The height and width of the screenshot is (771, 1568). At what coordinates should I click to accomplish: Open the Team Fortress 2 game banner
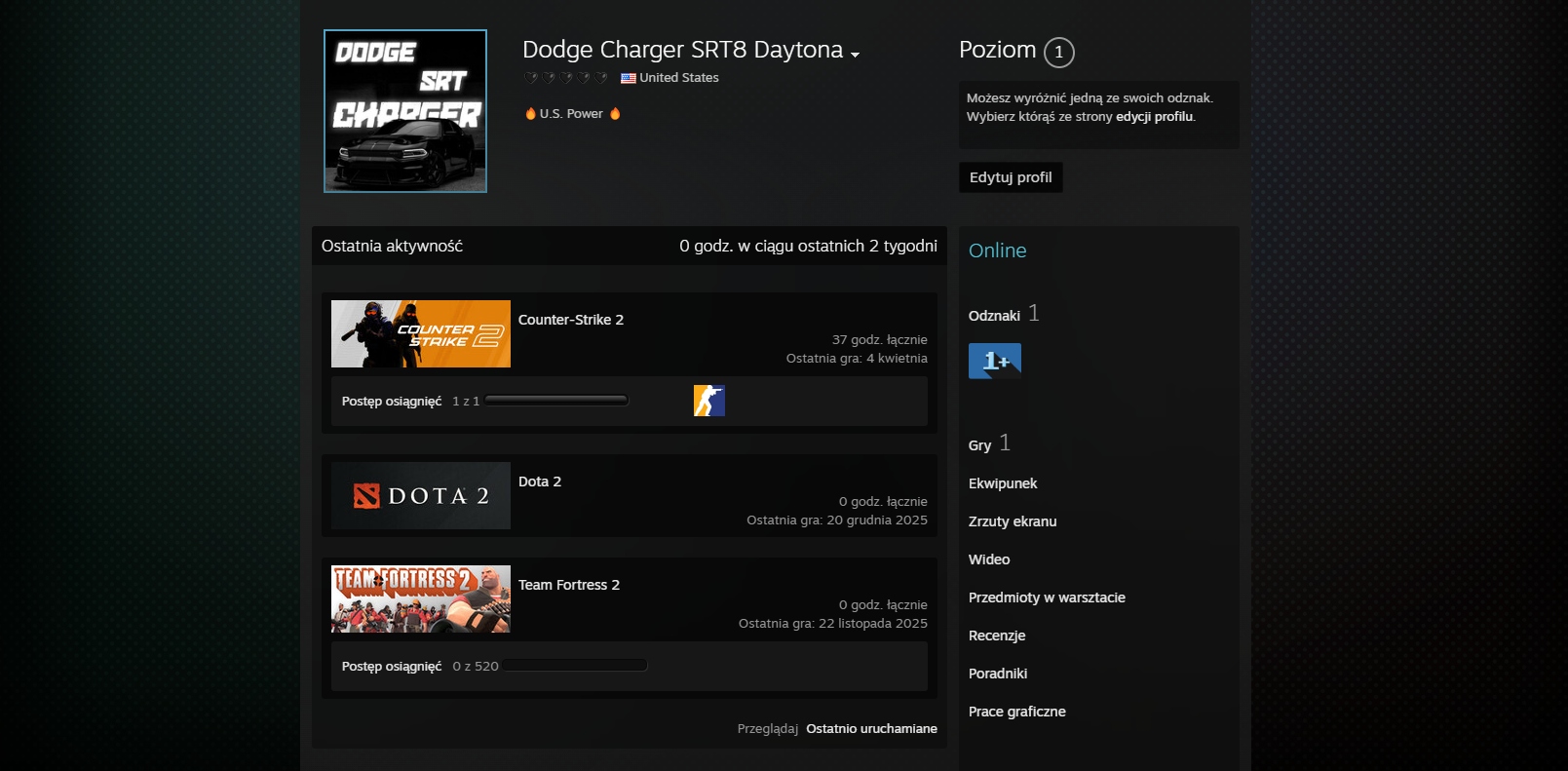click(421, 598)
